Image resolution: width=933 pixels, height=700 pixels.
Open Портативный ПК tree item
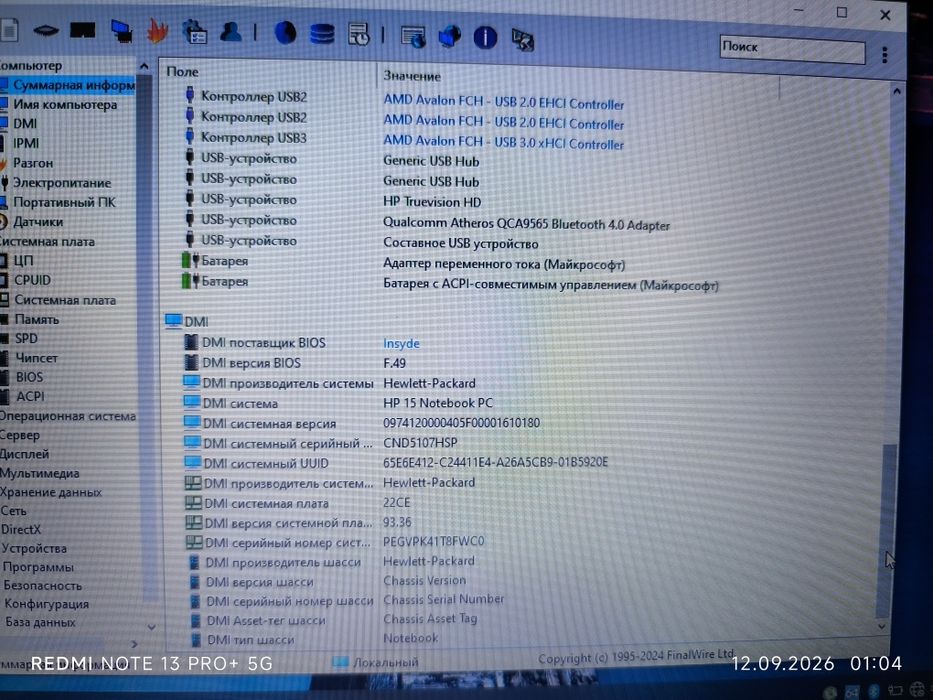(x=64, y=202)
